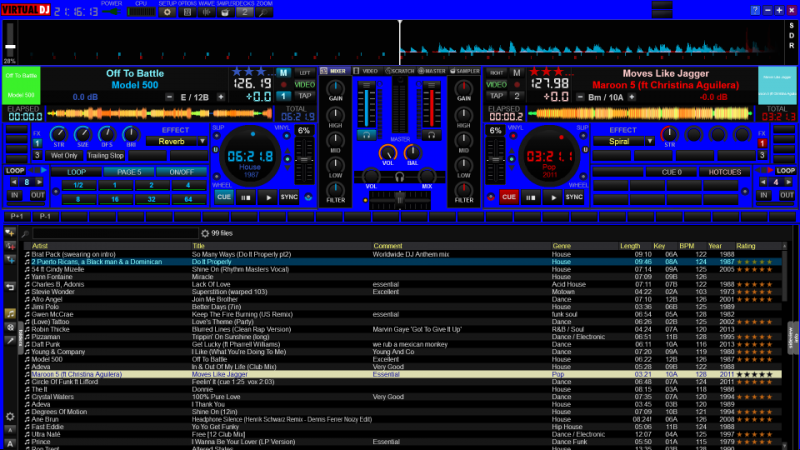Image resolution: width=800 pixels, height=450 pixels.
Task: Toggle left deck loop ON/OFF
Action: 181,172
